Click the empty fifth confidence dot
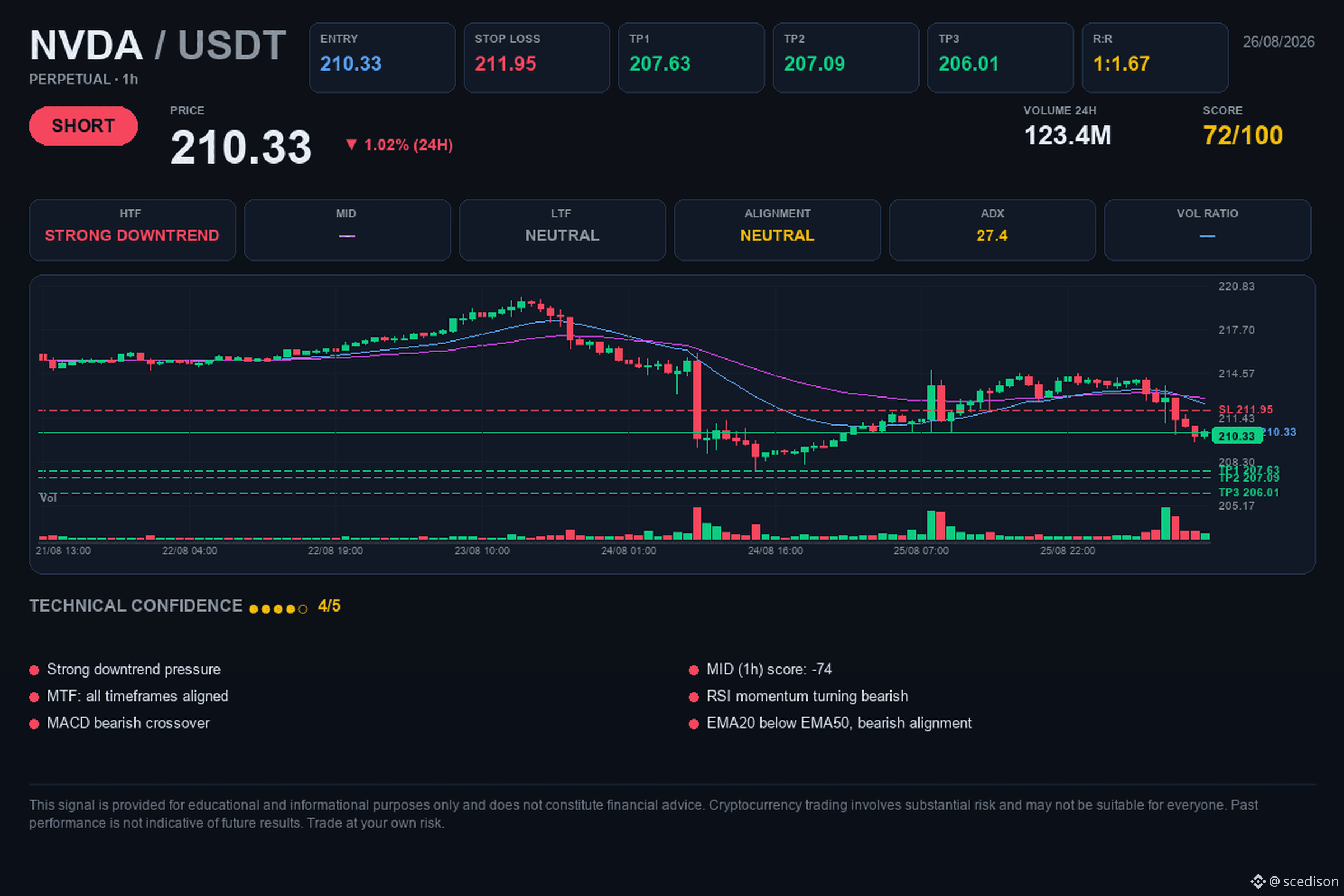The image size is (1344, 896). tap(303, 609)
